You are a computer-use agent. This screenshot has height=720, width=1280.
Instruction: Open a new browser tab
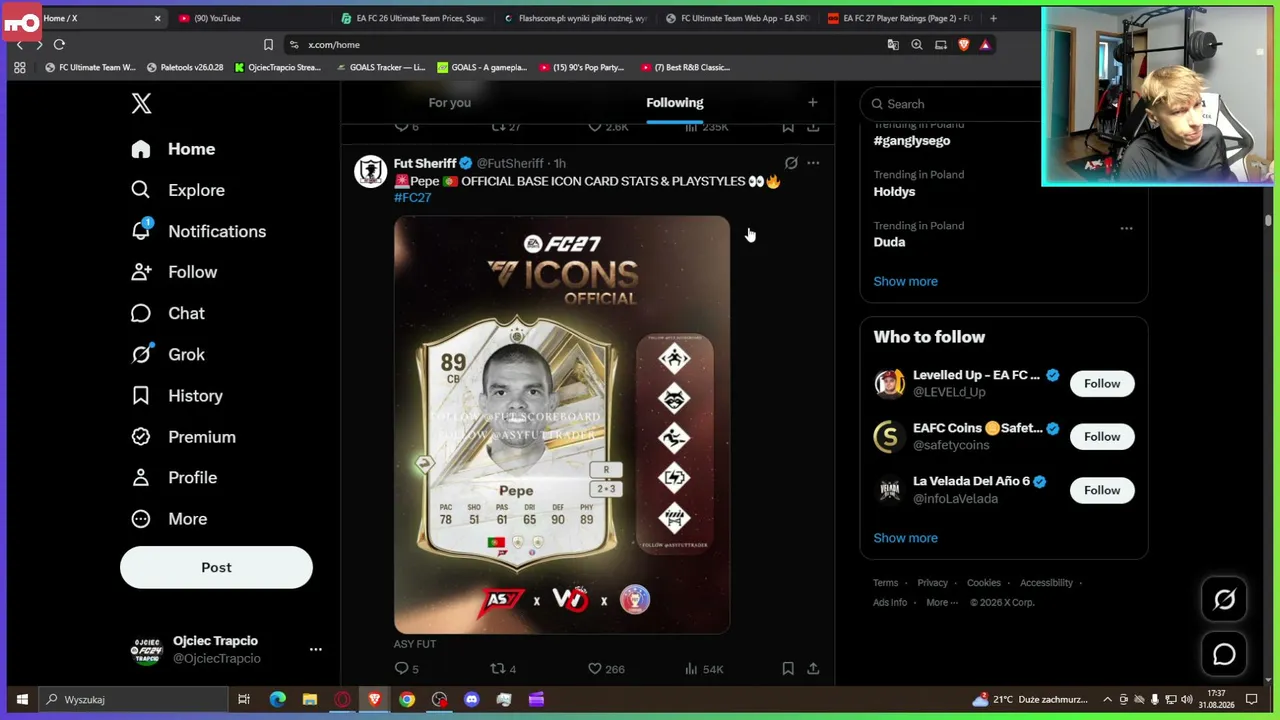[993, 18]
